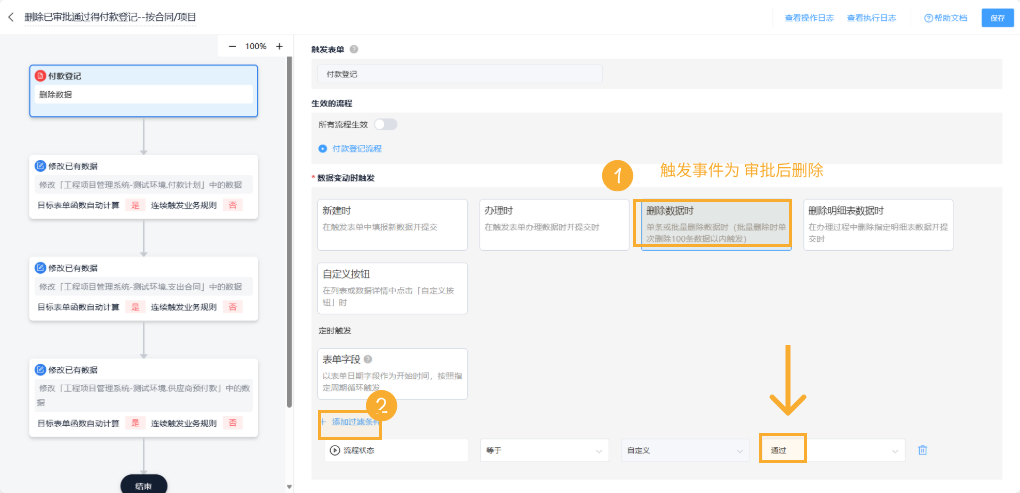This screenshot has width=1020, height=493.
Task: Click the flow canvas vertical scrollbar
Action: click(289, 231)
